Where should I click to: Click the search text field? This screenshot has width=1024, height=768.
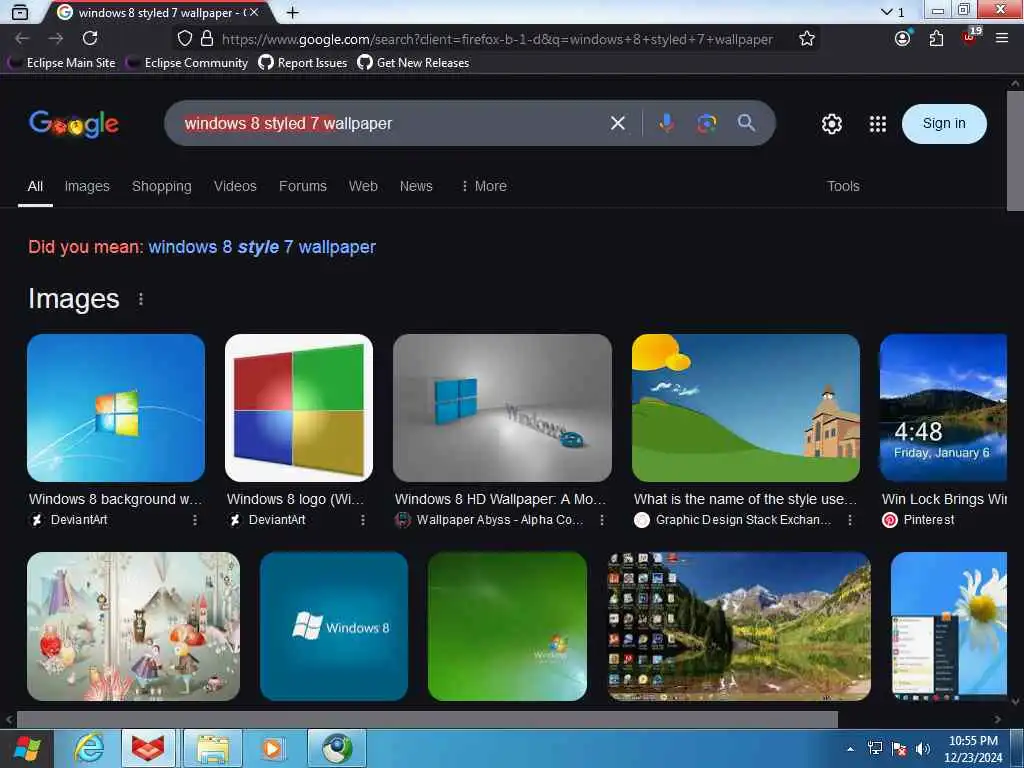tap(392, 123)
